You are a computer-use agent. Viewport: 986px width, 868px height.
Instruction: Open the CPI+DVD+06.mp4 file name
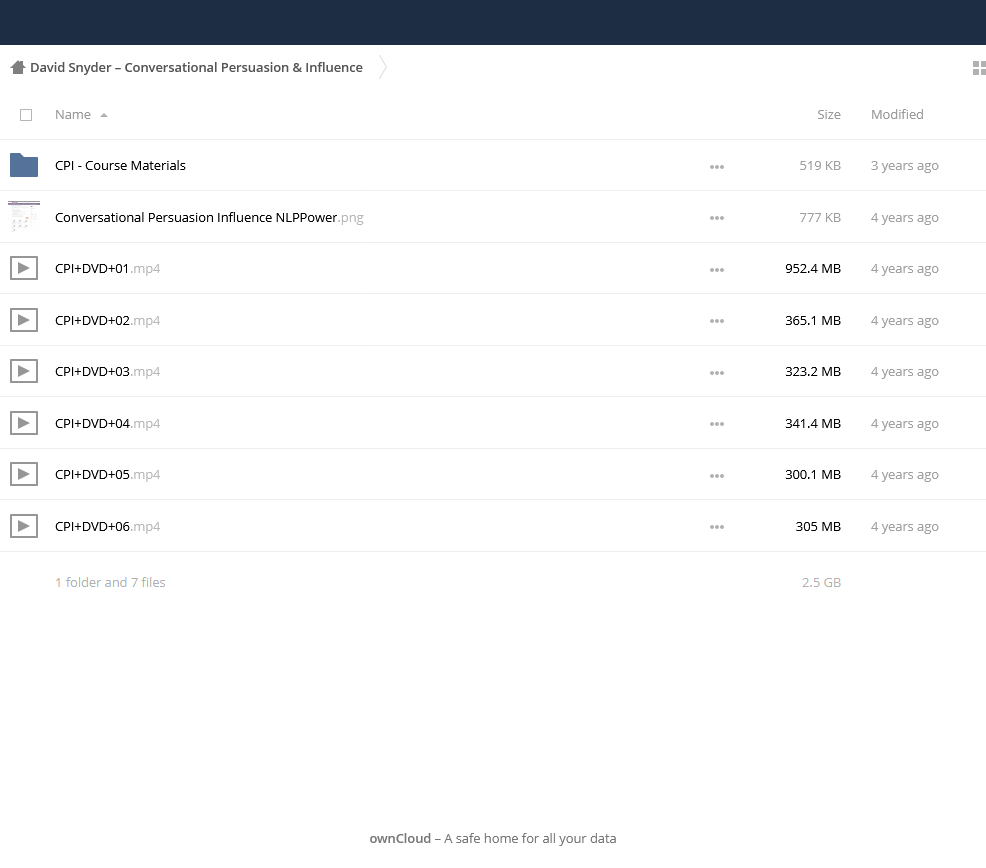(108, 526)
